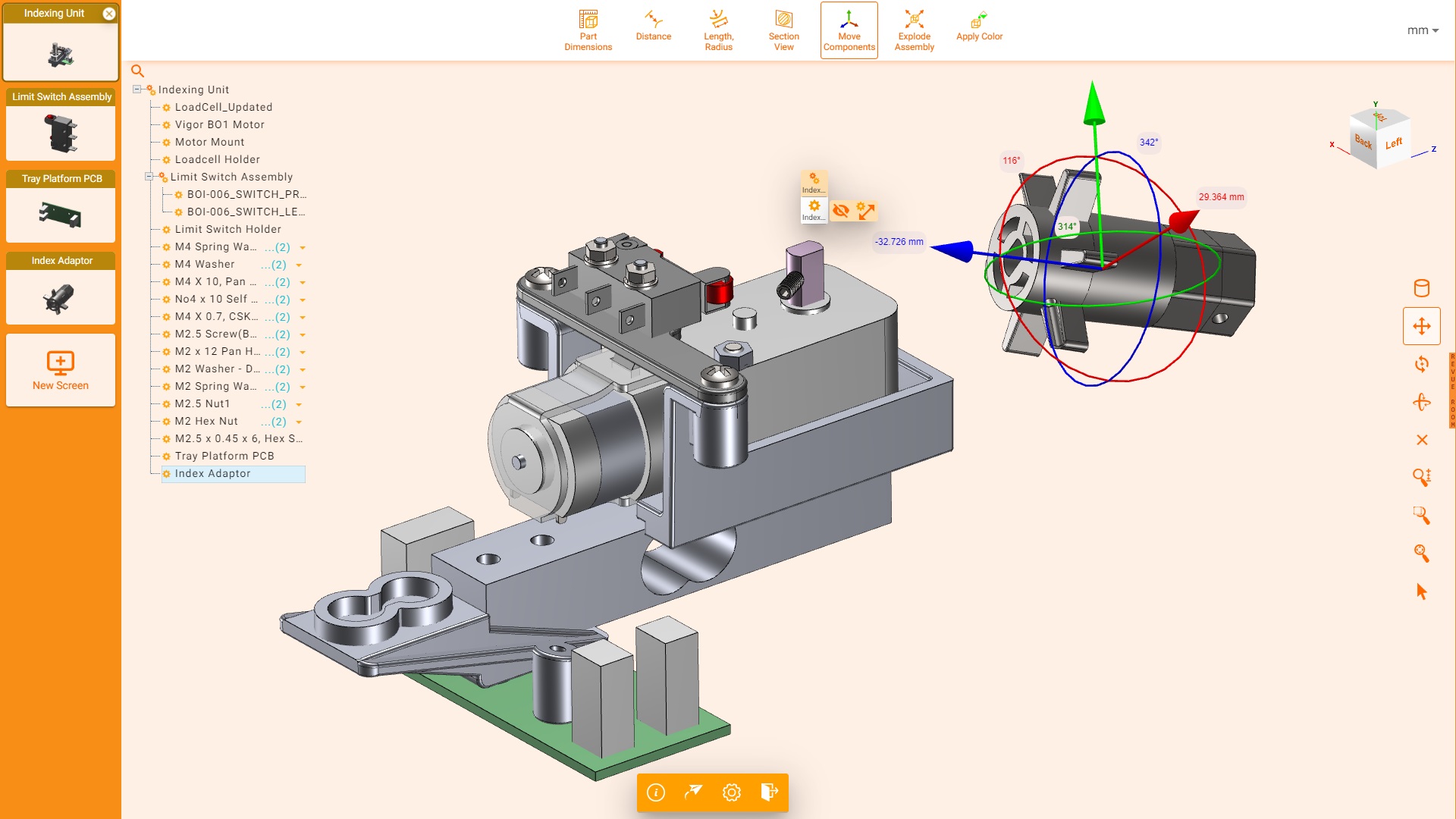The image size is (1456, 819).
Task: Open the mm units dropdown
Action: point(1423,30)
